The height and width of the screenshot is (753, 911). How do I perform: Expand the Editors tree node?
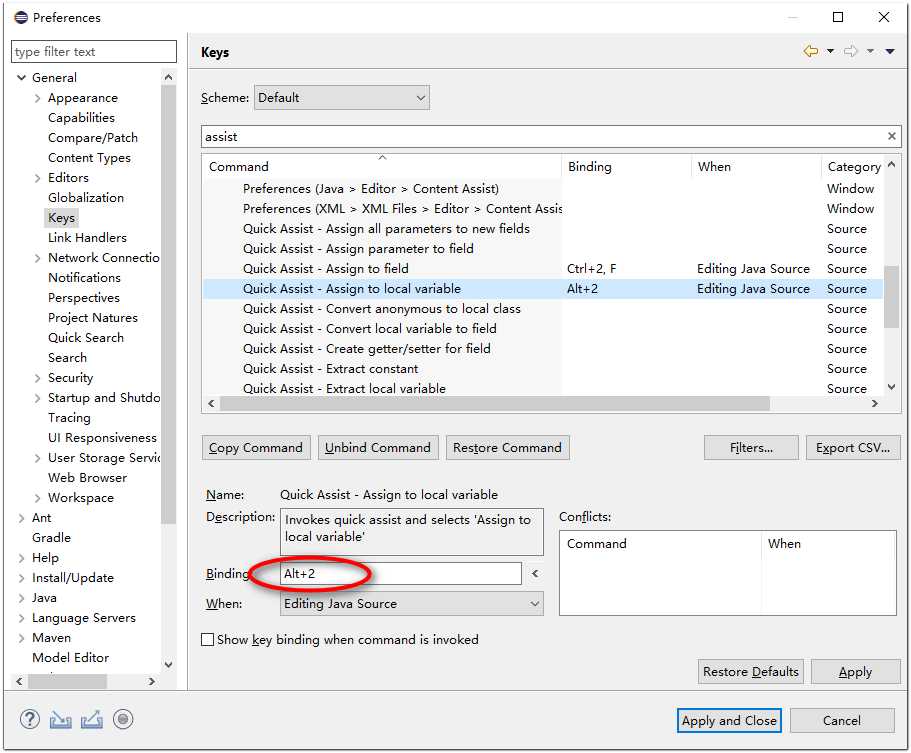37,178
